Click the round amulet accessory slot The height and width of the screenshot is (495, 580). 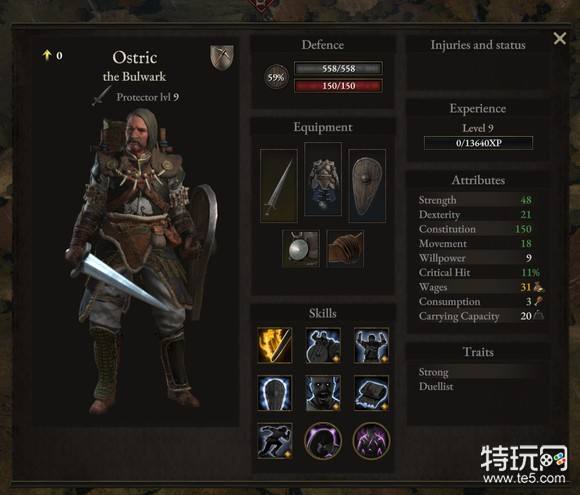click(301, 248)
